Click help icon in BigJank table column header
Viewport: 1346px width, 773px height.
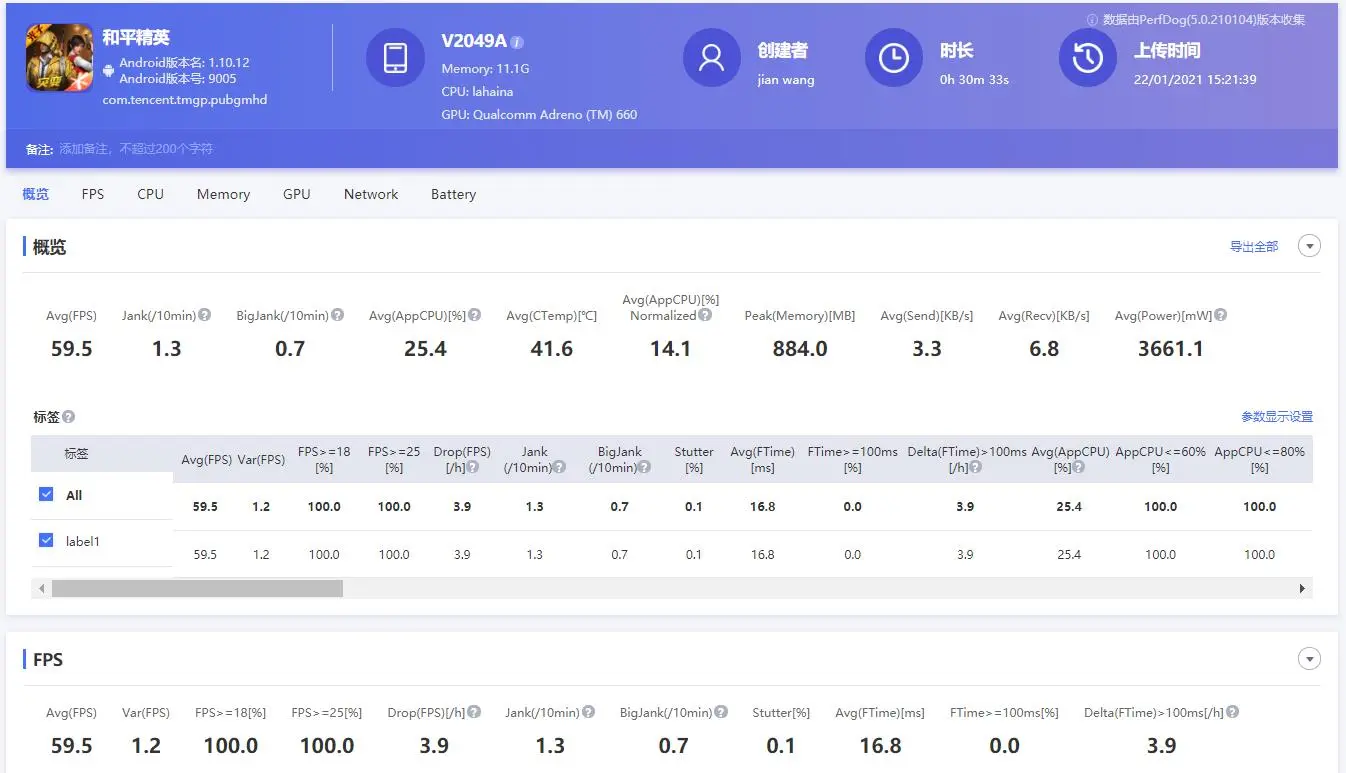645,467
